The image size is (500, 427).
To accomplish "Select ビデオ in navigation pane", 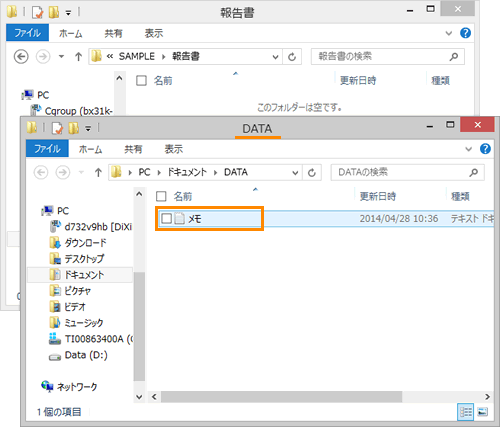I will coord(75,307).
